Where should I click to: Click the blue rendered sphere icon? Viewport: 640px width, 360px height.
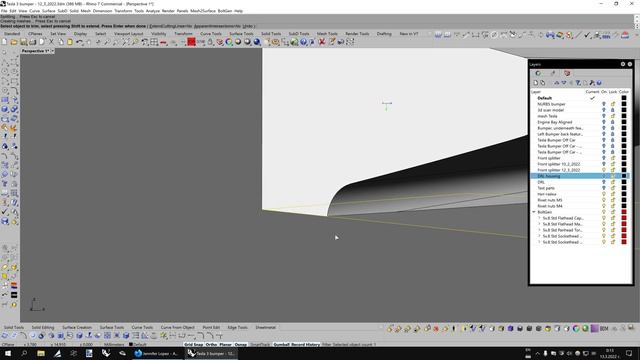257,42
